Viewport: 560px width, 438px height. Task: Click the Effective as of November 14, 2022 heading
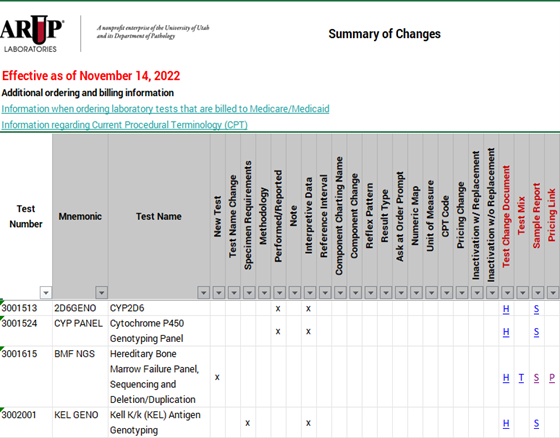(91, 76)
